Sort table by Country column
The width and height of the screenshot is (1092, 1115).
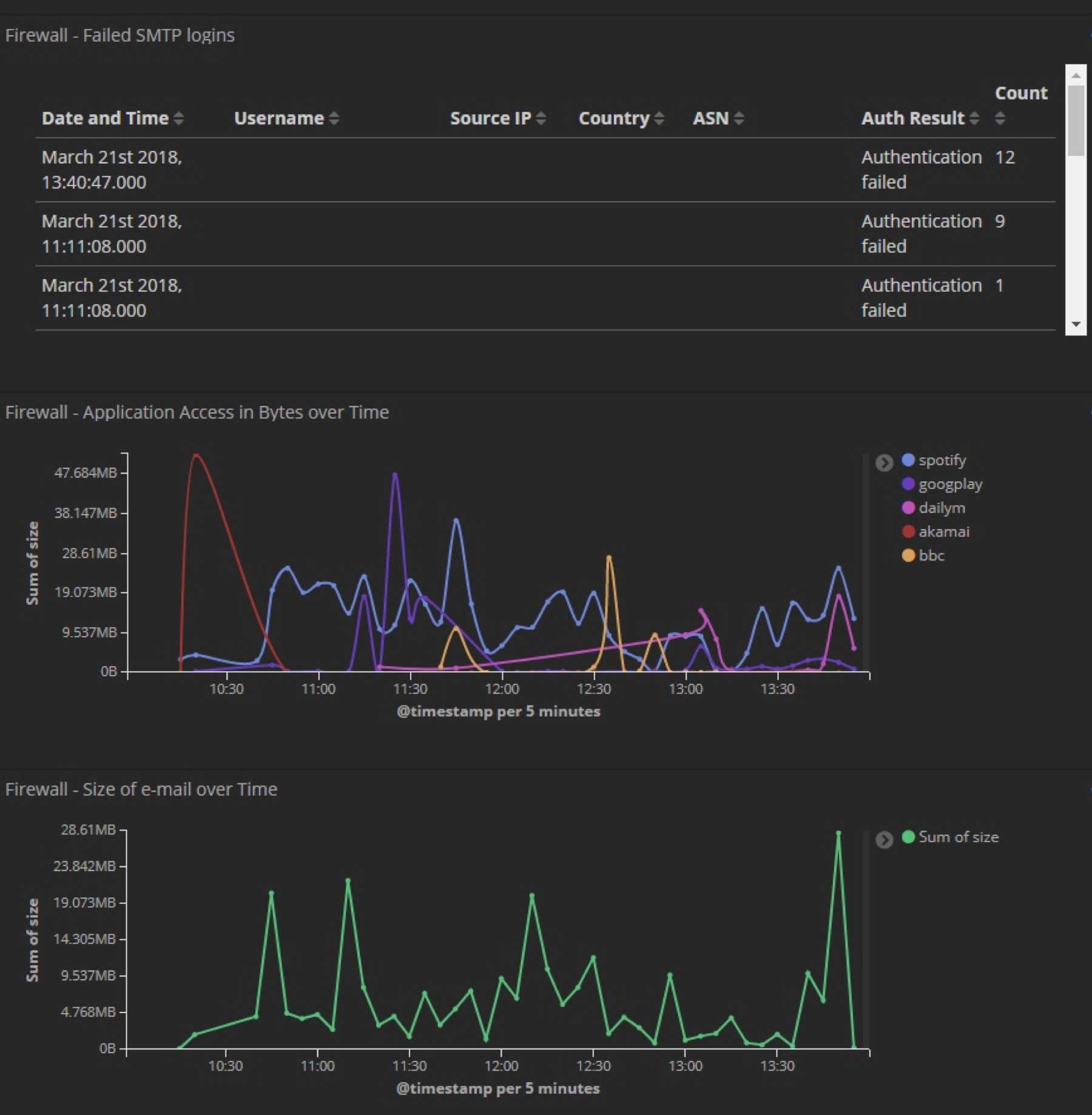[x=659, y=118]
